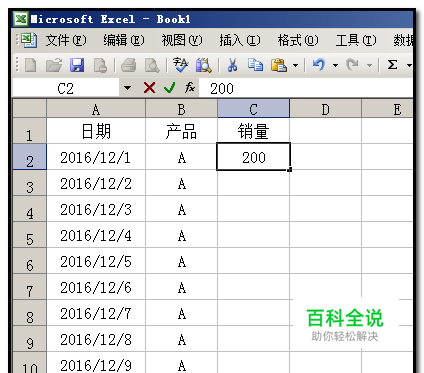Cut selection with scissors icon

click(x=232, y=65)
